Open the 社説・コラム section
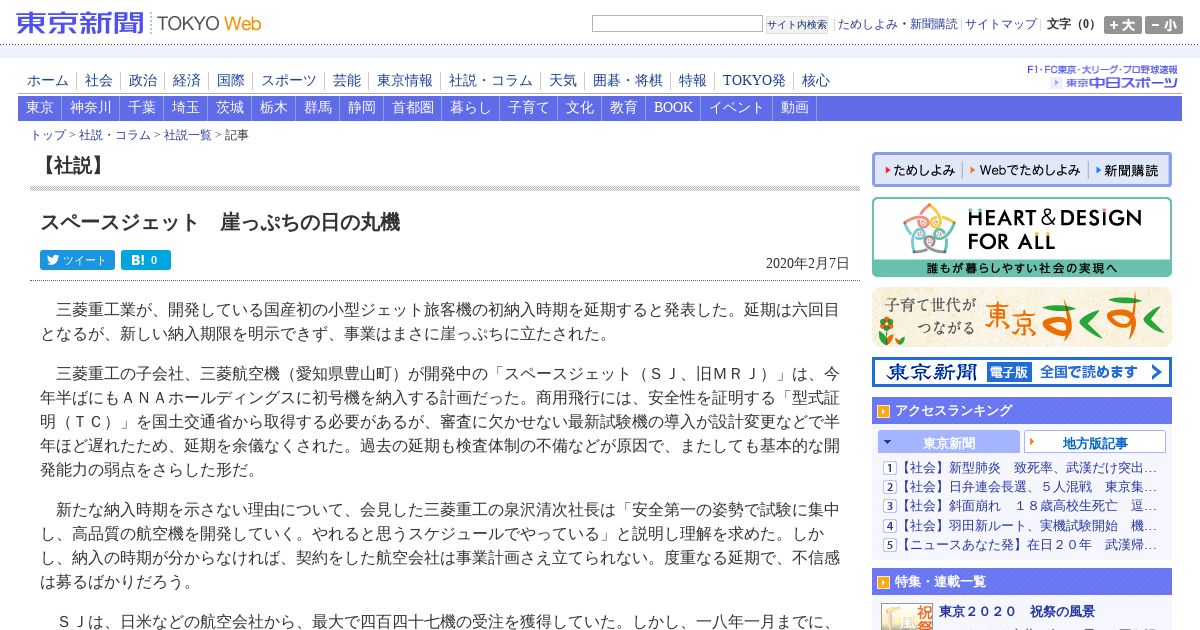 (491, 81)
